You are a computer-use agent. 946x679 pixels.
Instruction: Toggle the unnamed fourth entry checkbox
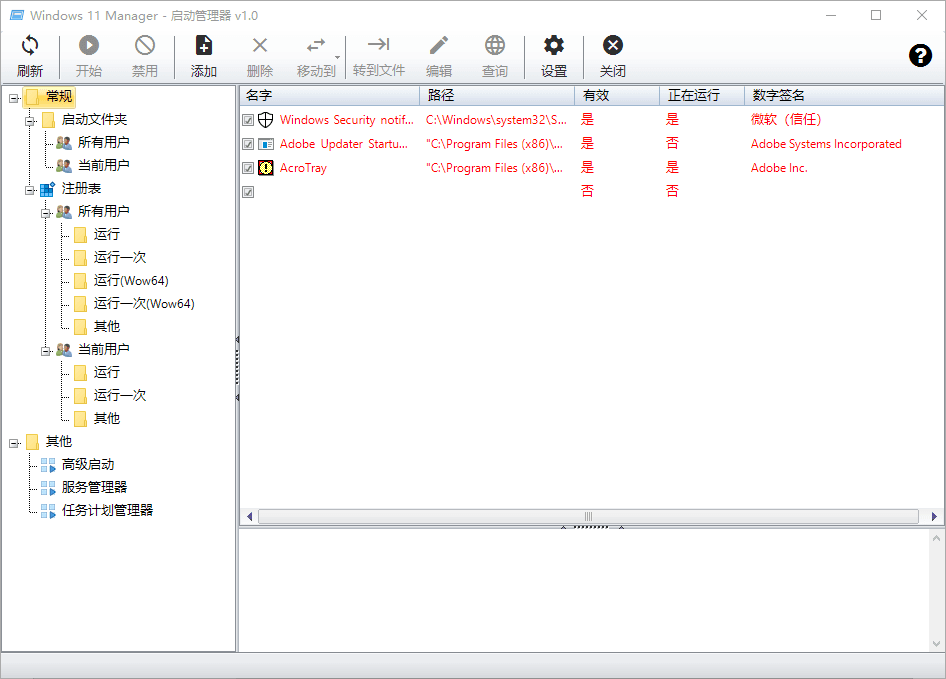tap(248, 192)
